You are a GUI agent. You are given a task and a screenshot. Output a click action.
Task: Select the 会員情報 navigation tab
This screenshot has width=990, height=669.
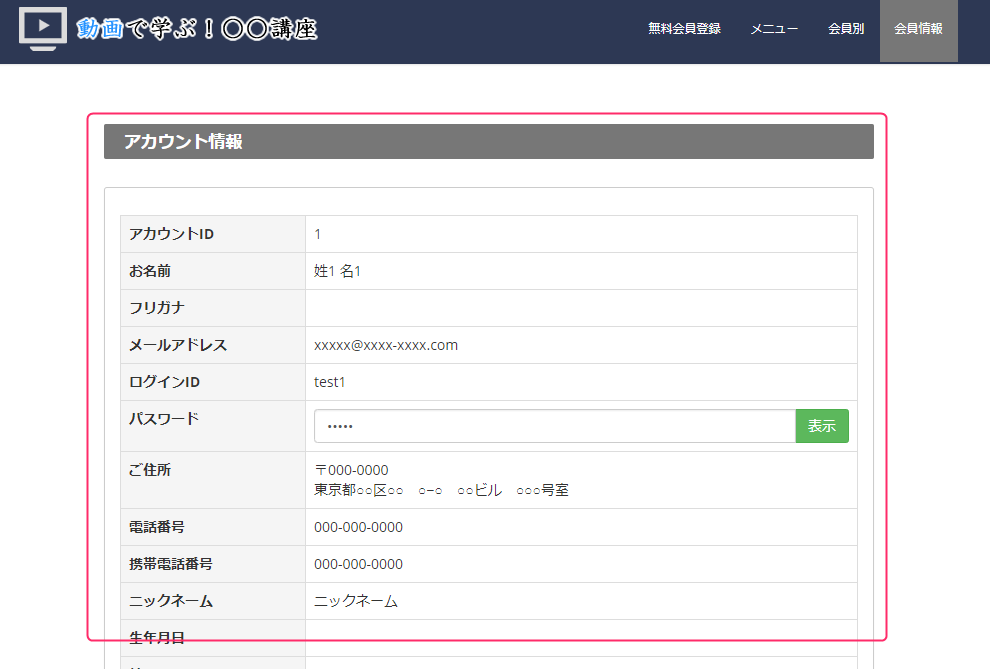(x=918, y=29)
